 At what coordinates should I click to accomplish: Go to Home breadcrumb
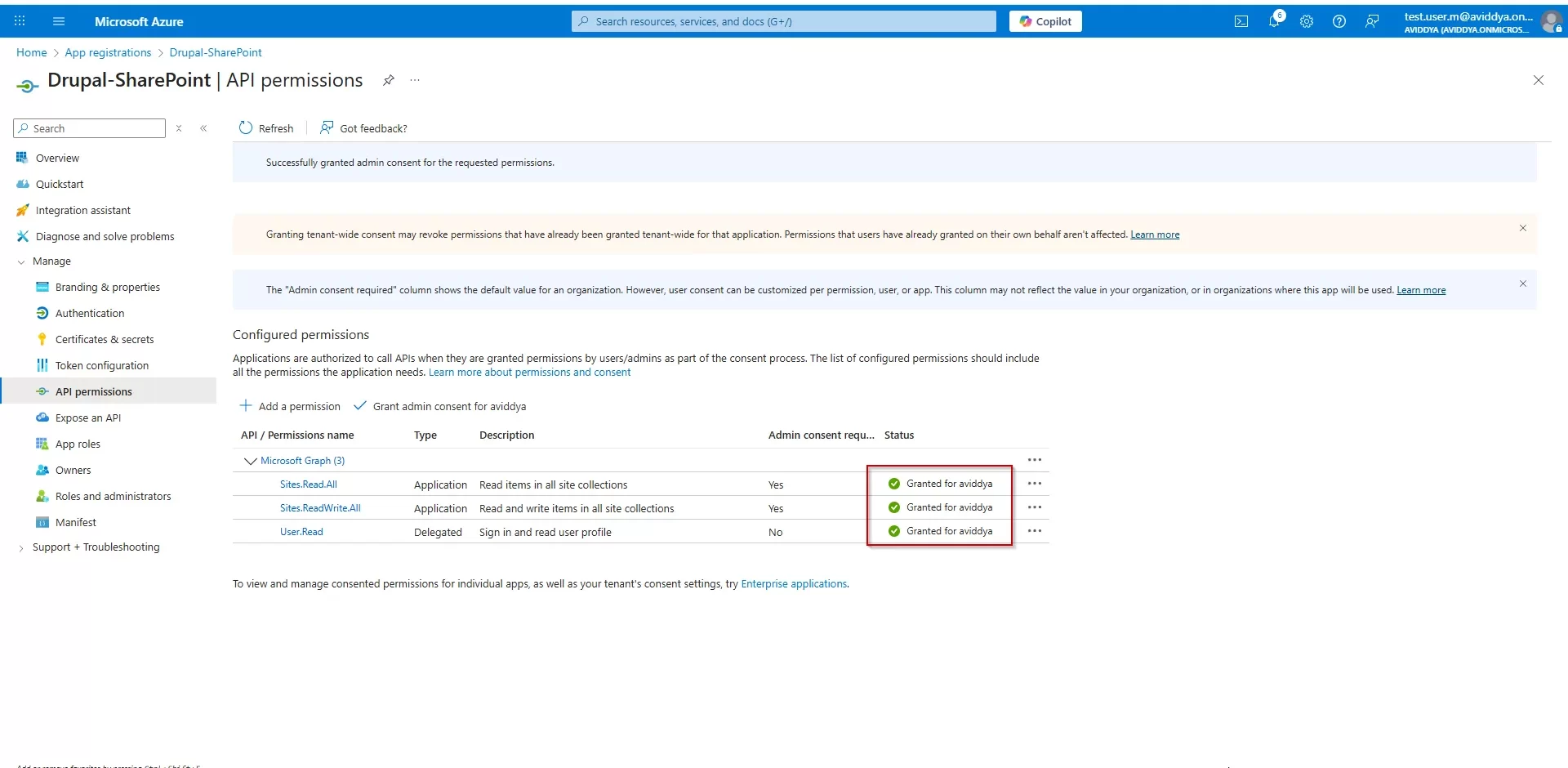click(x=32, y=52)
